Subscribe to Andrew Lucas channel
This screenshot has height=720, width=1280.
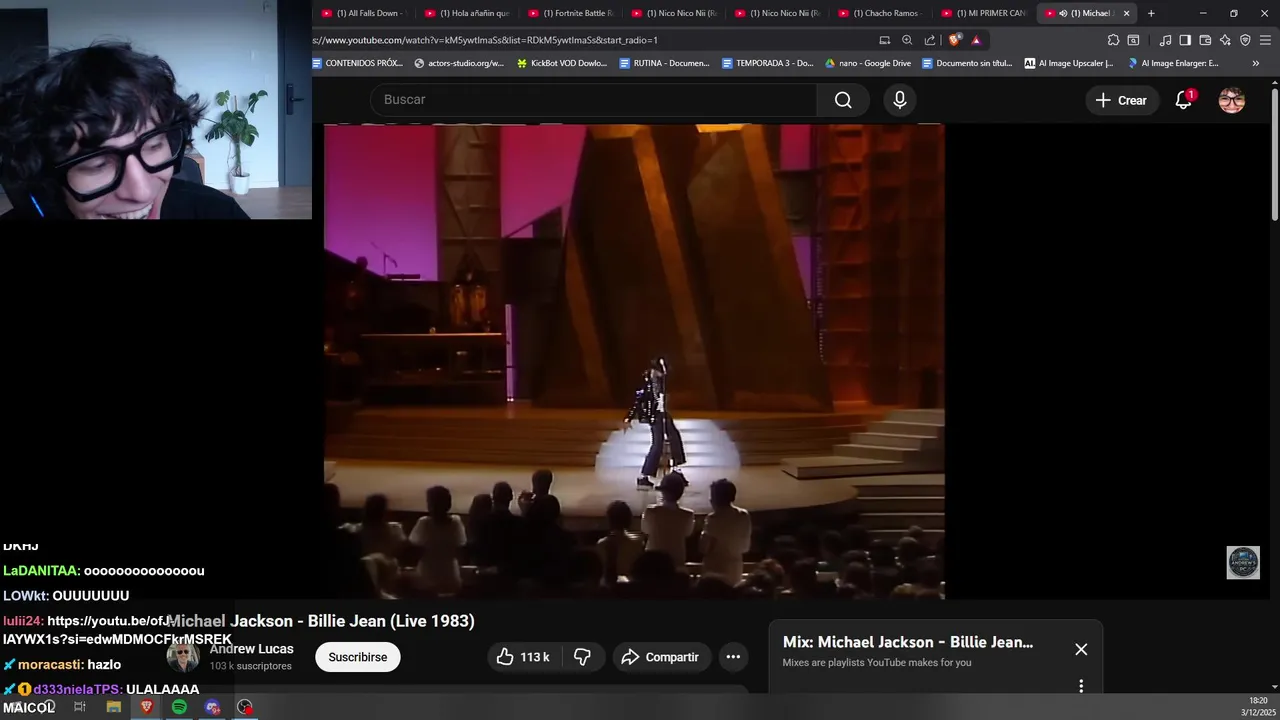357,657
